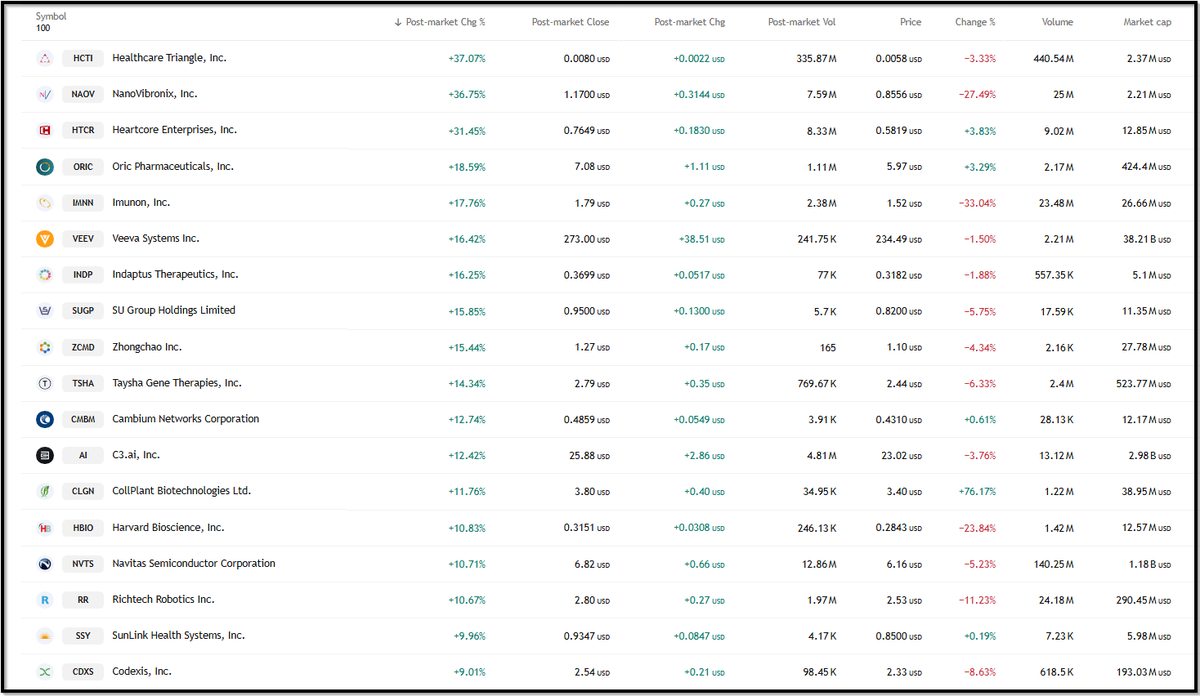Click the Navitas Semiconductor logo icon

pyautogui.click(x=44, y=564)
